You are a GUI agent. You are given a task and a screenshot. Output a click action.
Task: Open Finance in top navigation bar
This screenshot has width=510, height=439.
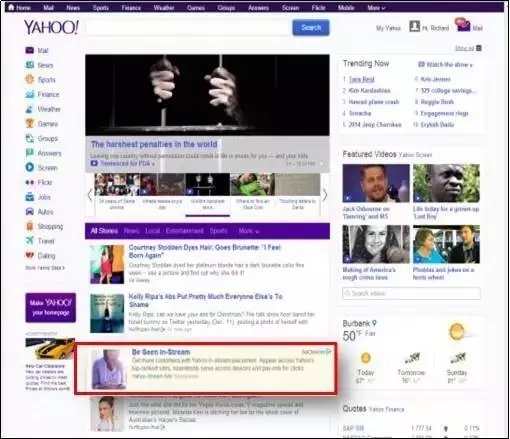pos(131,8)
